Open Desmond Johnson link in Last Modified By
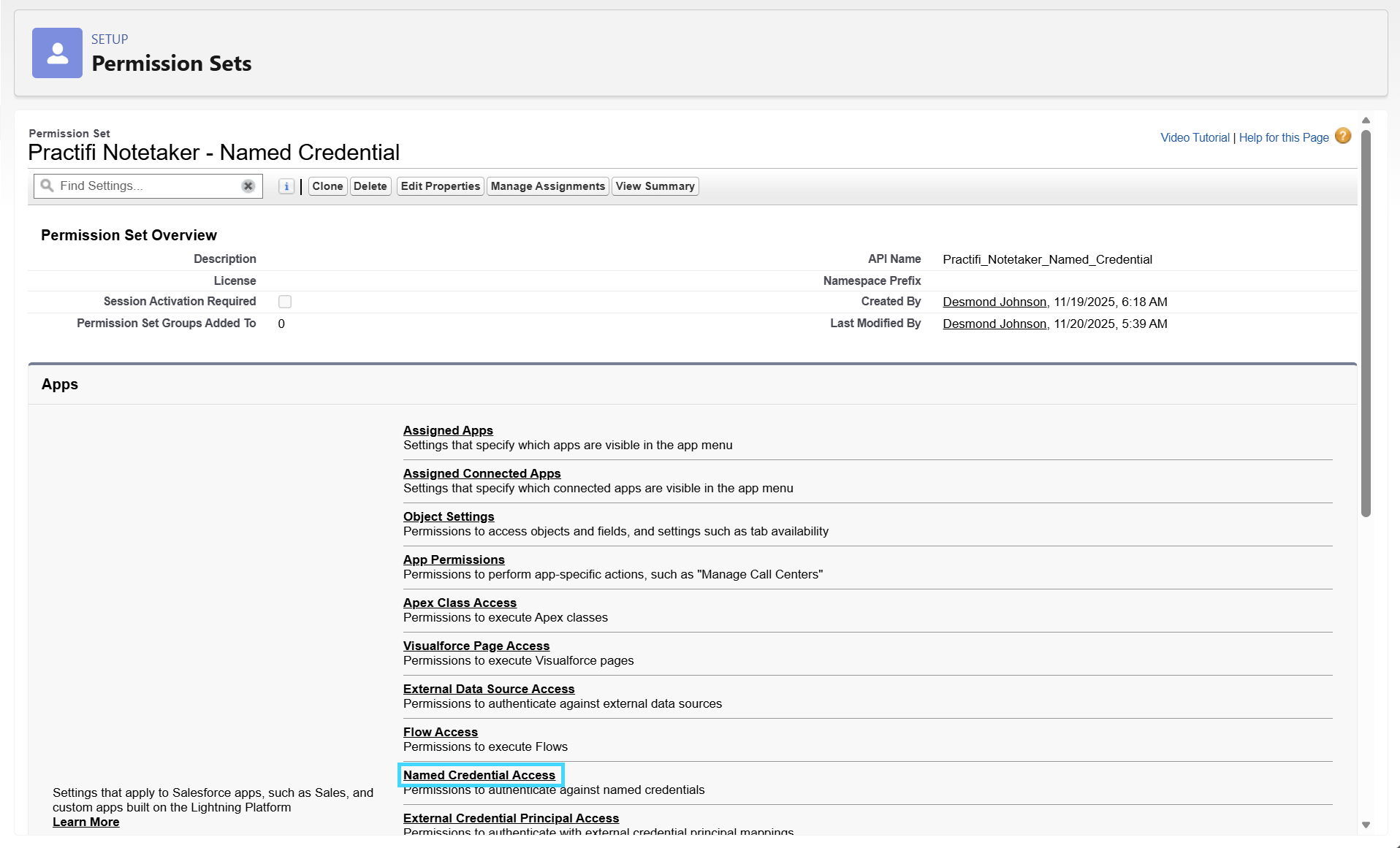1400x848 pixels. [994, 324]
